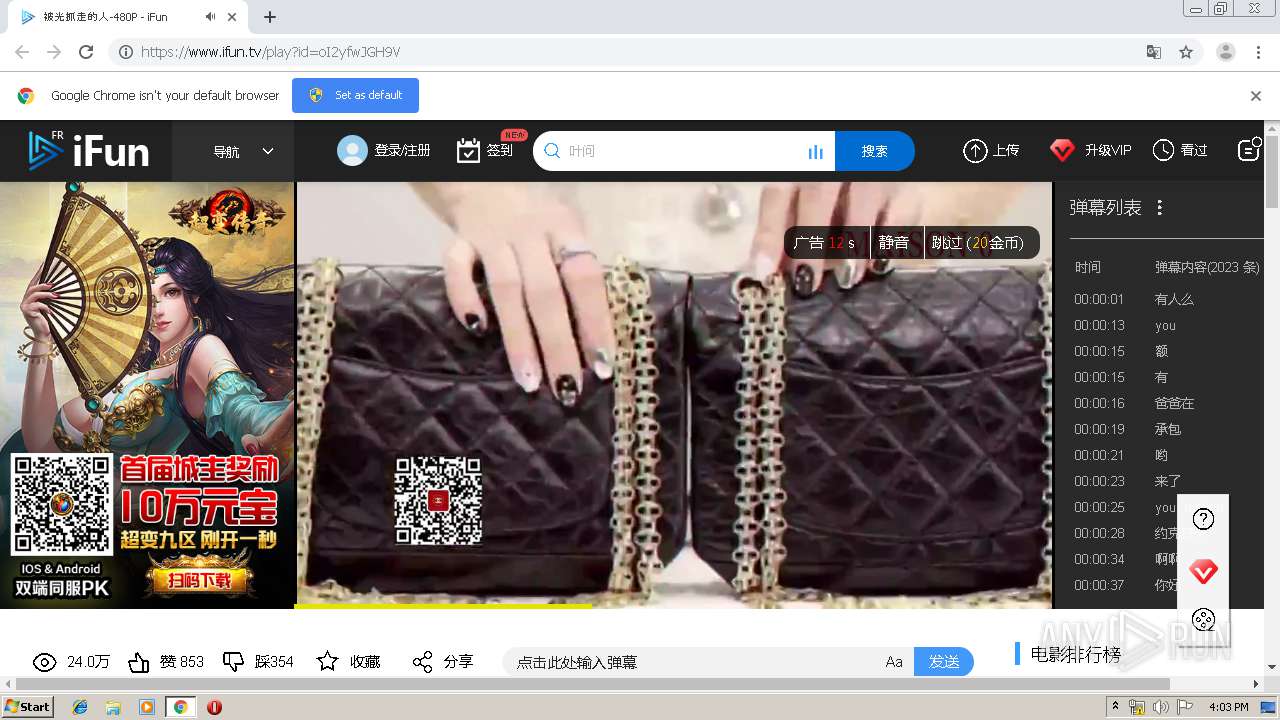The width and height of the screenshot is (1280, 720).
Task: Click the 扫码下载 button in the ad
Action: pos(198,580)
